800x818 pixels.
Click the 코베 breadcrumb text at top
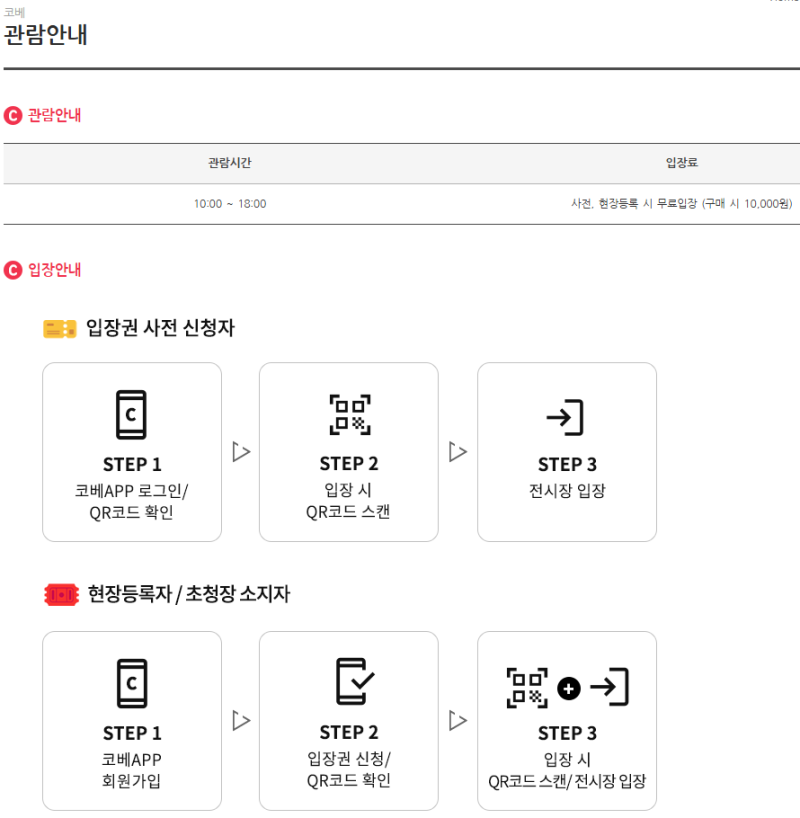[x=14, y=12]
